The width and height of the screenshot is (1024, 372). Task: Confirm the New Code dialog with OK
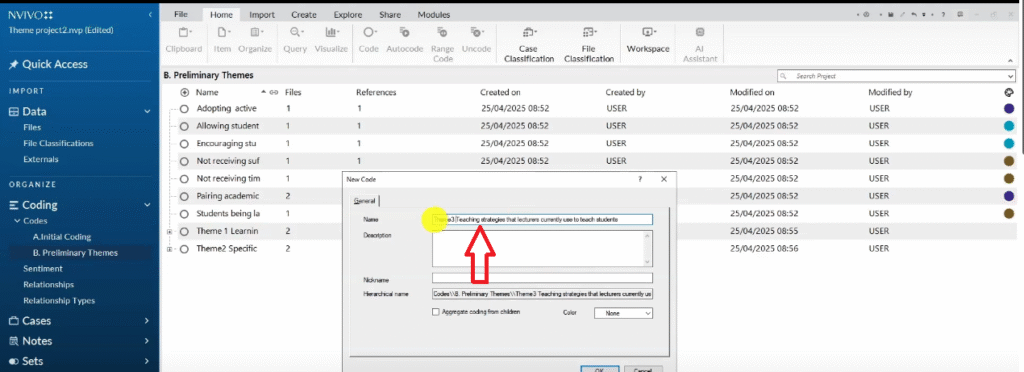tap(599, 369)
